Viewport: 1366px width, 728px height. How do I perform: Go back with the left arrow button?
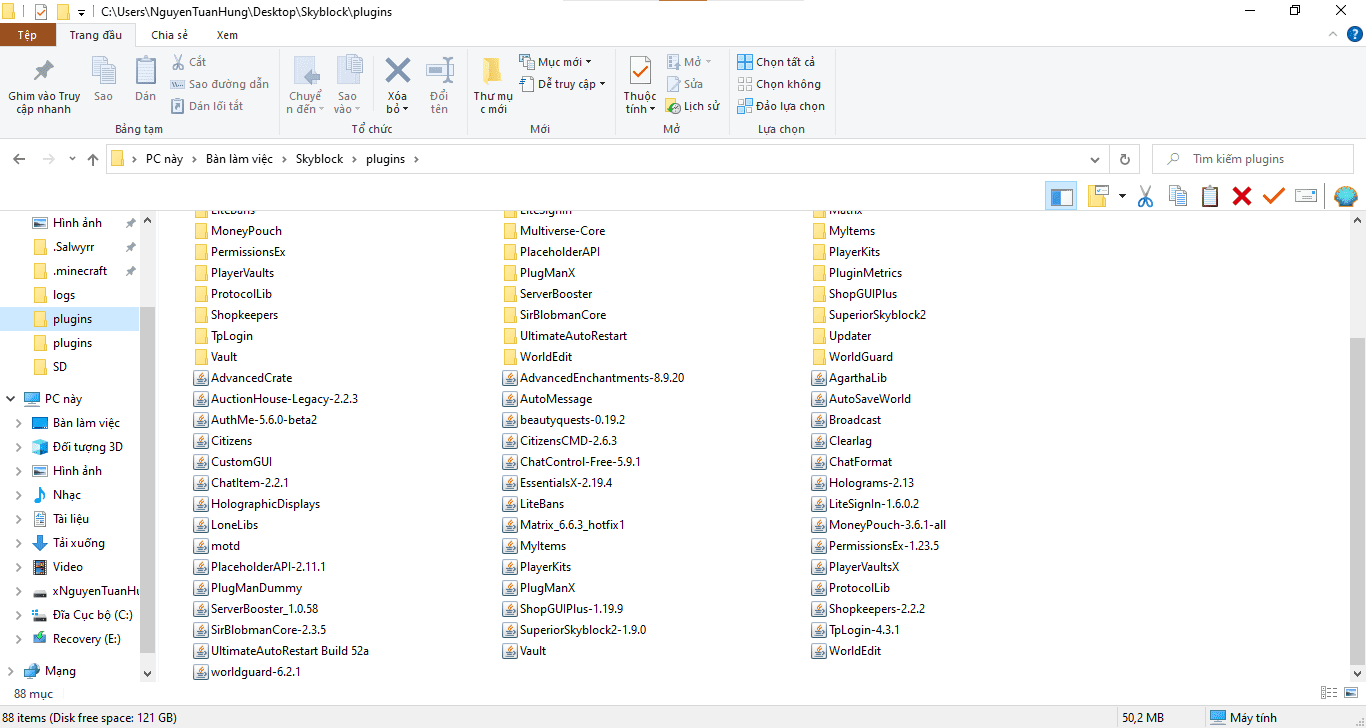[20, 159]
